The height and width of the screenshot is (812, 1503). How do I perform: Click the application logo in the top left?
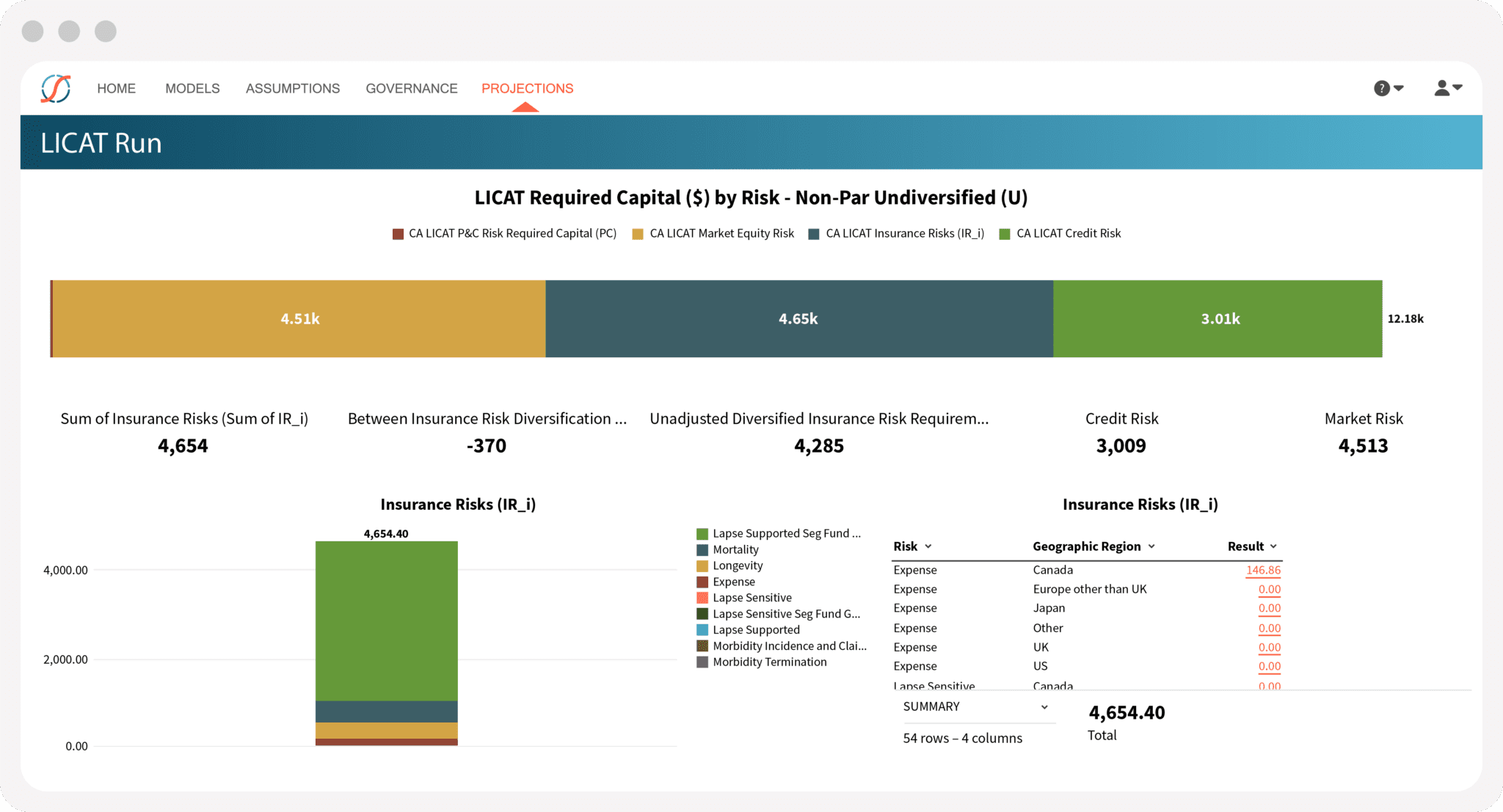tap(57, 87)
